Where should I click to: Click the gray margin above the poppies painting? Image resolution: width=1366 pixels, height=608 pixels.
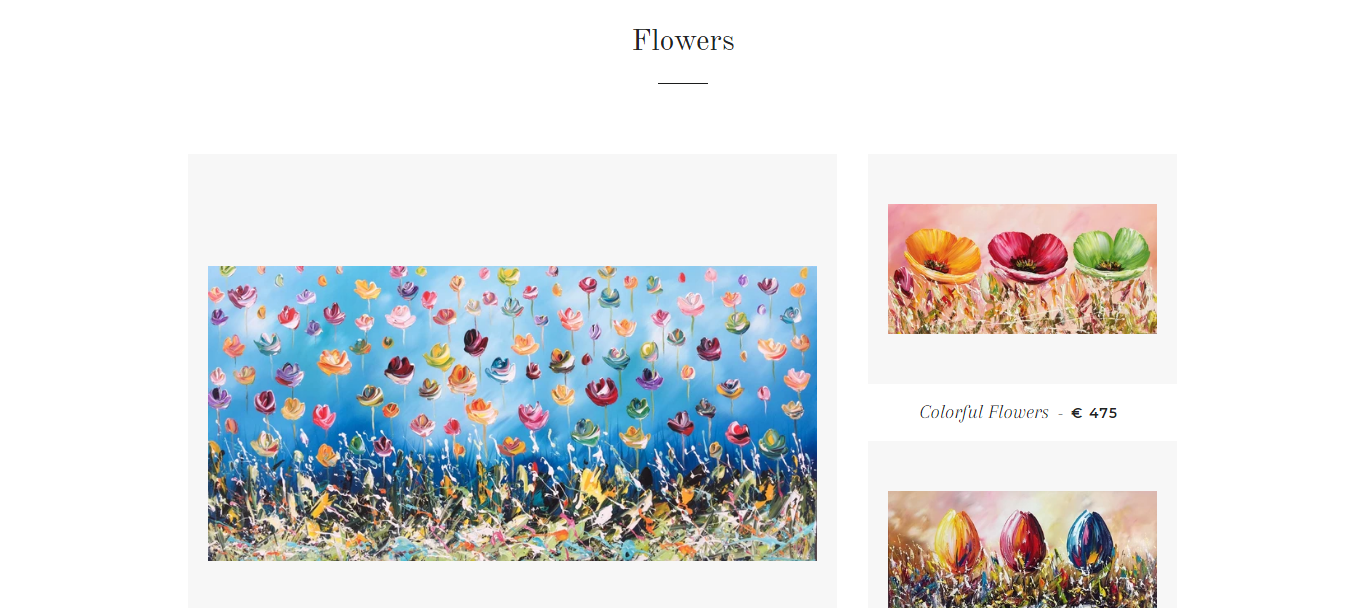click(x=1022, y=179)
